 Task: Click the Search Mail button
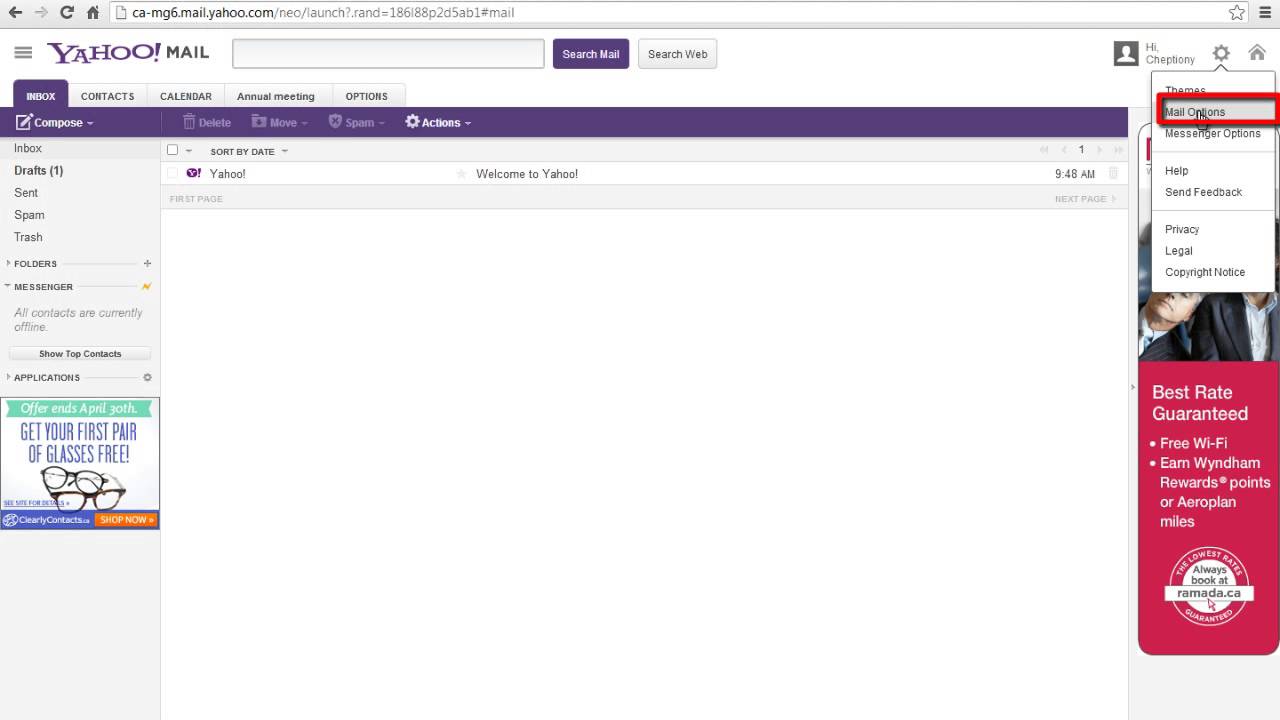(x=590, y=53)
